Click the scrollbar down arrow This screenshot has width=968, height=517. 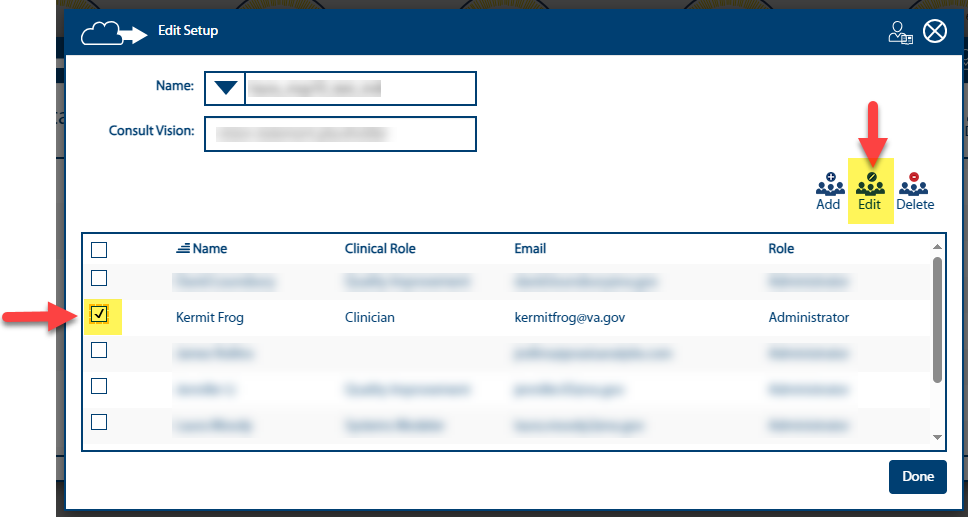(937, 437)
